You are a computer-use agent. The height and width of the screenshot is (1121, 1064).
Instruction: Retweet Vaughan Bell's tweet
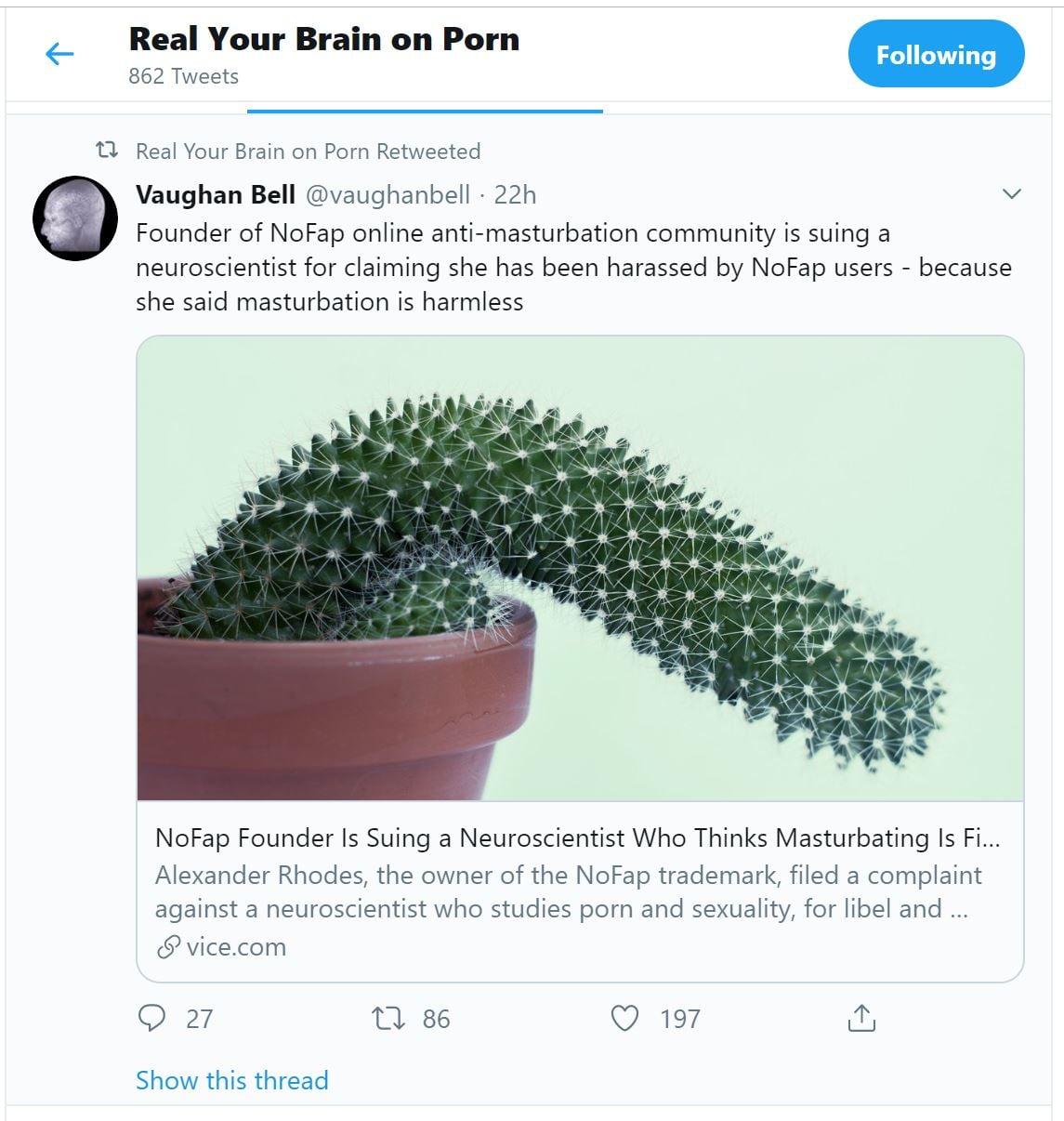click(x=388, y=1019)
